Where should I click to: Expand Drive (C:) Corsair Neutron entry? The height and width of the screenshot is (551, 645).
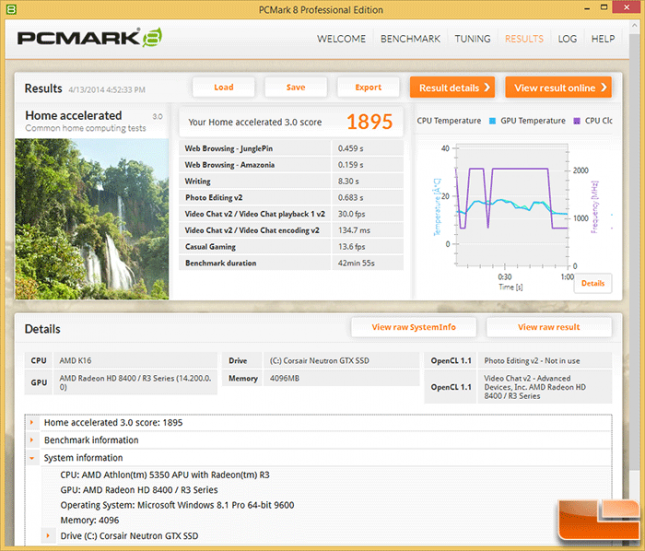pos(48,535)
